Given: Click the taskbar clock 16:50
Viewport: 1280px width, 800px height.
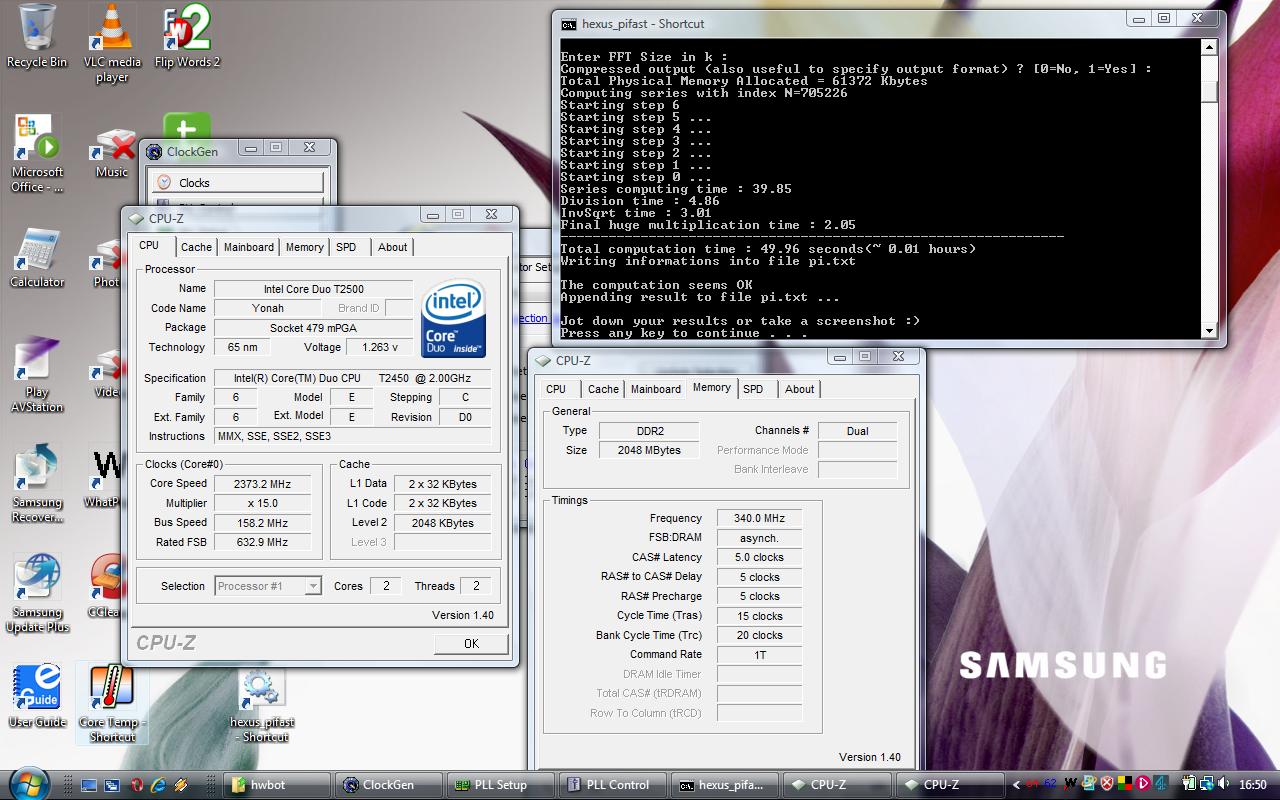Looking at the screenshot, I should click(x=1252, y=785).
